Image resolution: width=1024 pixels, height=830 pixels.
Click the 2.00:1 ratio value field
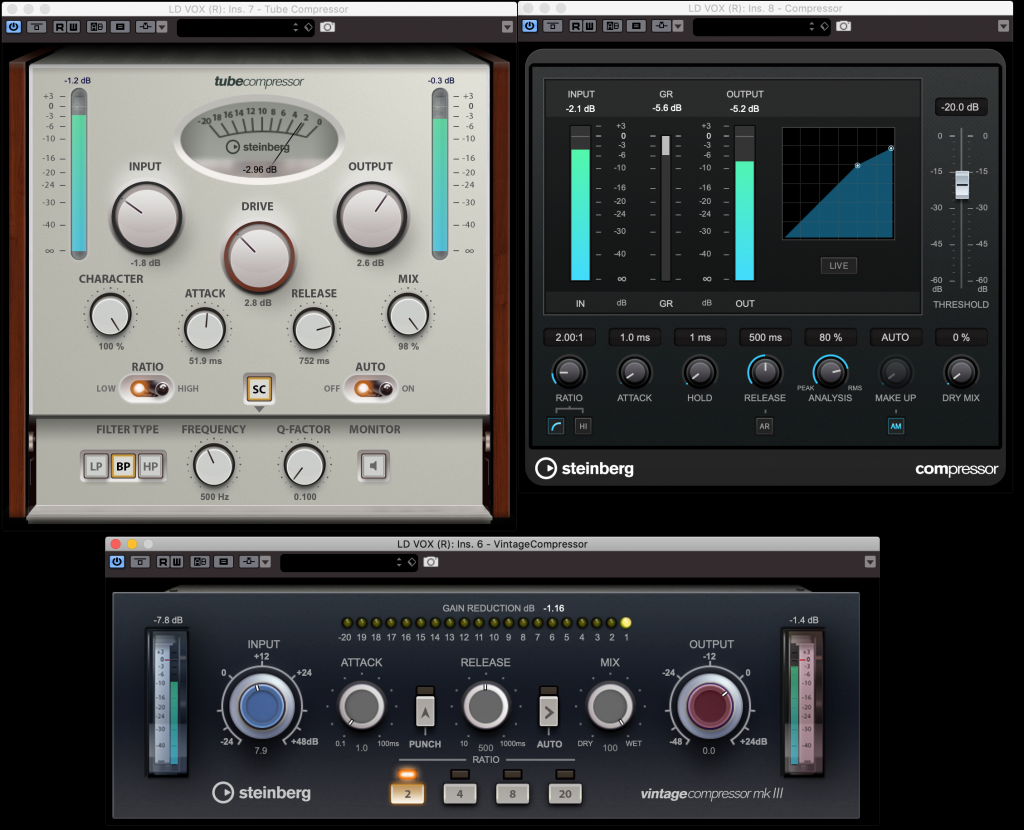pos(568,337)
